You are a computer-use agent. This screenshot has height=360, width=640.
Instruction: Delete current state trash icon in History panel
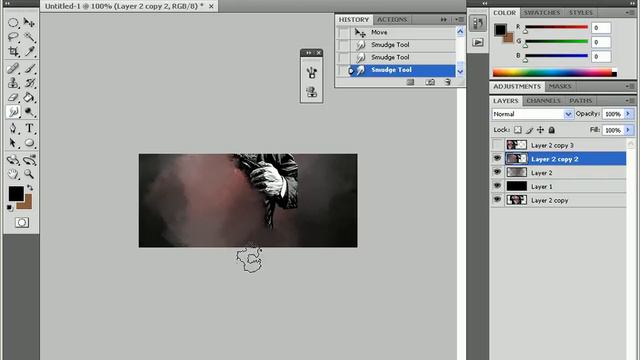coord(448,82)
